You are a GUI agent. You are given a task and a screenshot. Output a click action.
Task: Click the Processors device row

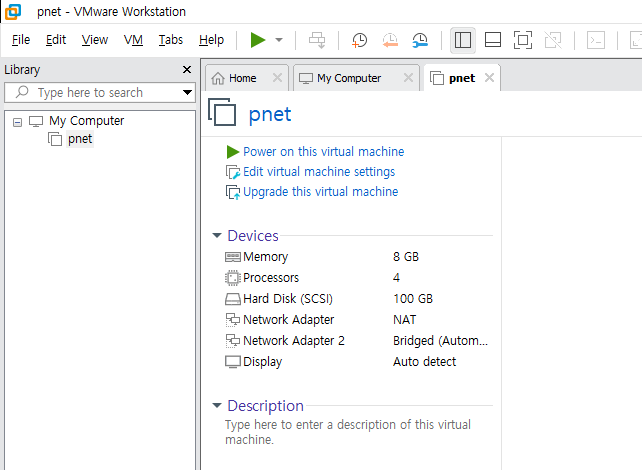(x=358, y=278)
